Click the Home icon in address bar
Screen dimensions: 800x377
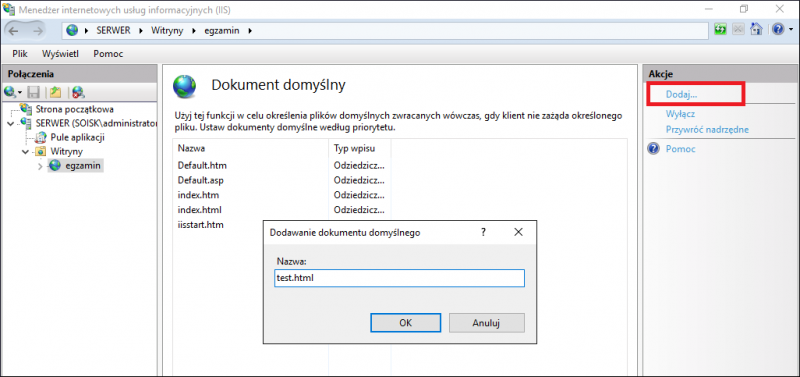[756, 30]
